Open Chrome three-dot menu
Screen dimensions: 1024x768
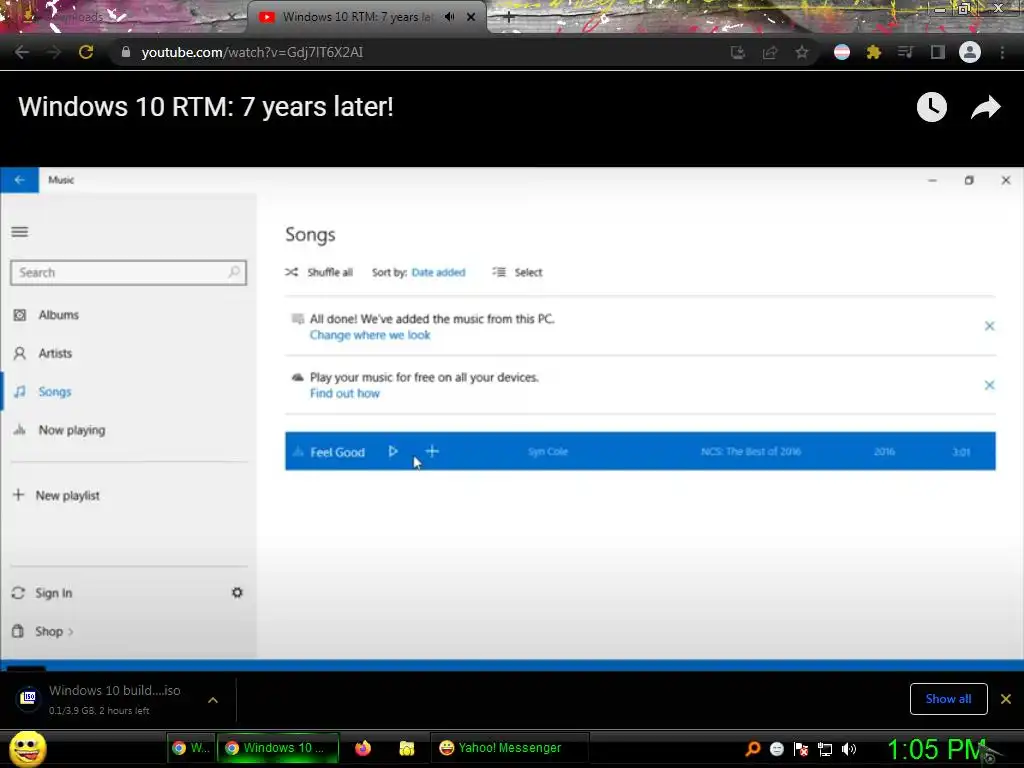[x=1002, y=52]
